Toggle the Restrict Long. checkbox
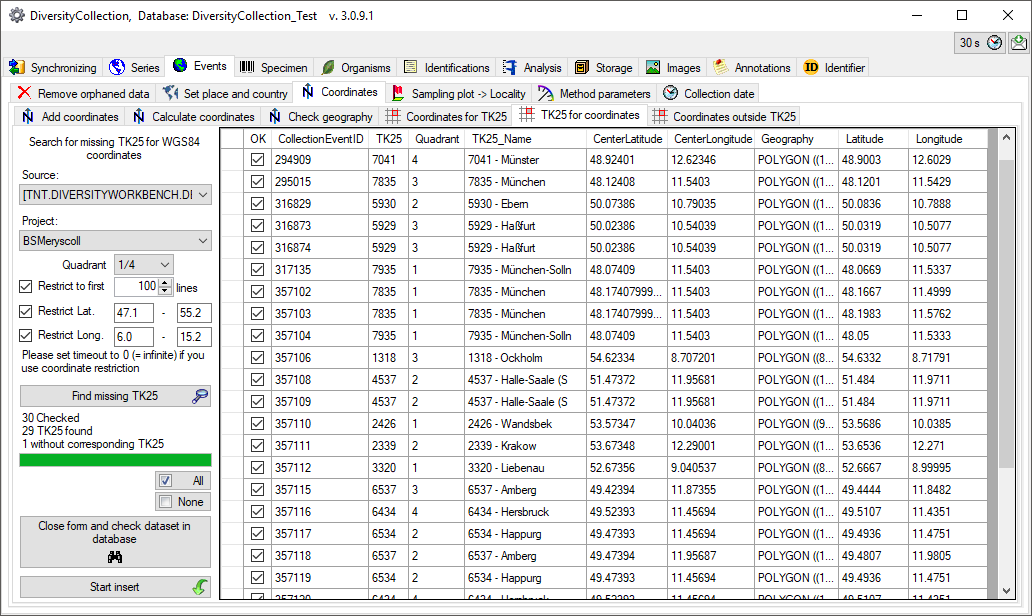Screen dimensions: 1032x616 [26, 336]
